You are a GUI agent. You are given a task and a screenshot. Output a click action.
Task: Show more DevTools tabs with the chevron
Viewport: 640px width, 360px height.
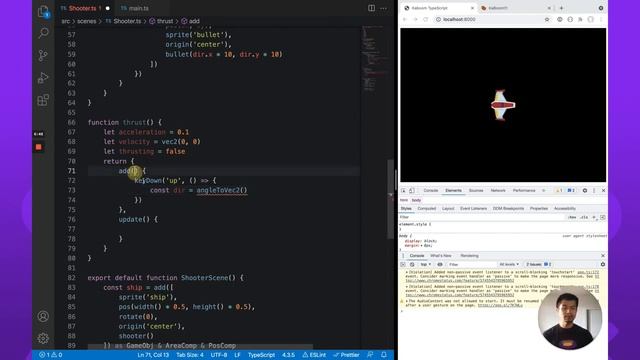tap(544, 191)
